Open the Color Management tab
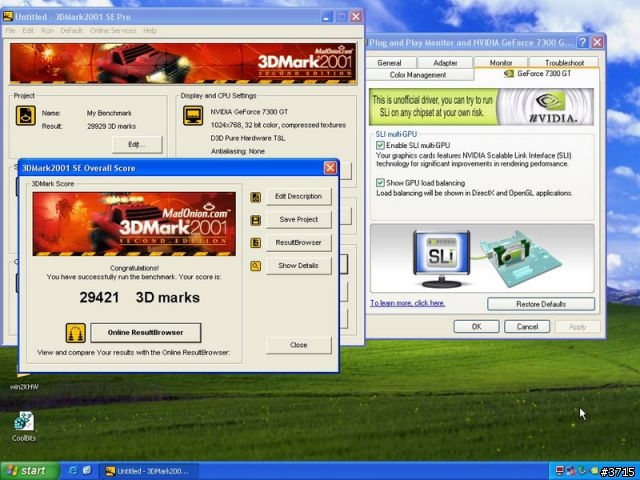640x480 pixels. coord(420,75)
